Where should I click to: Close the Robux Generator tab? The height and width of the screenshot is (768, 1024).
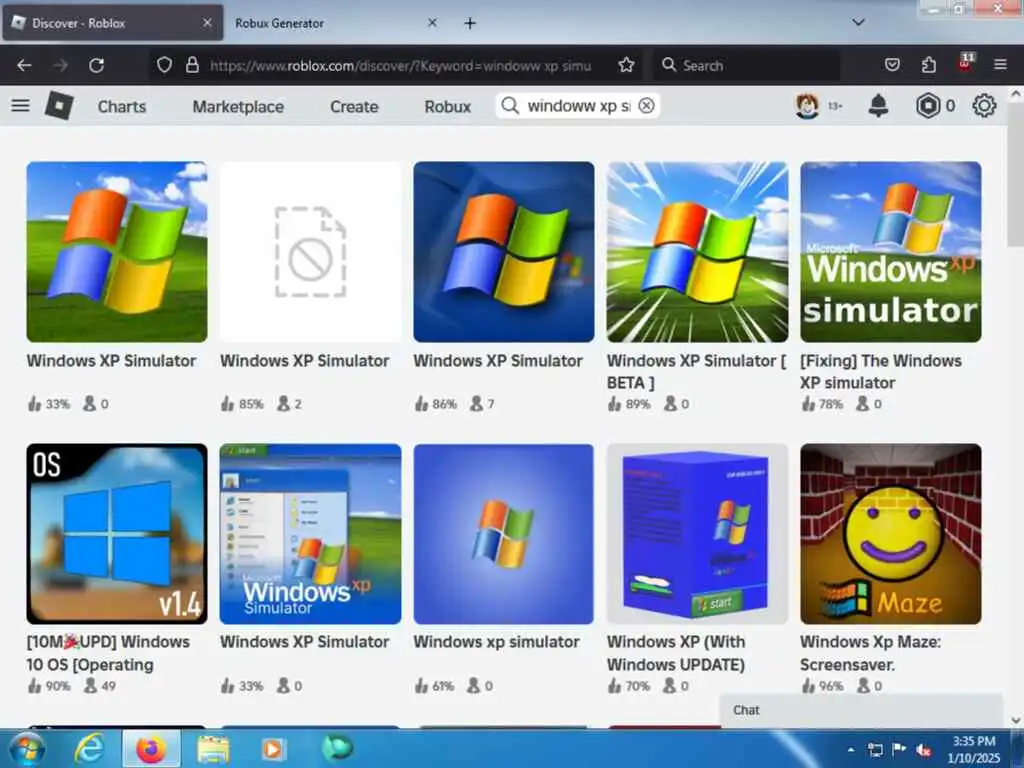coord(432,23)
